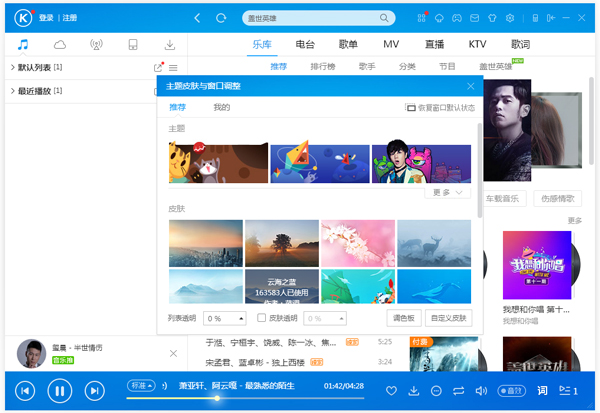This screenshot has width=600, height=413.
Task: Pause the currently playing song
Action: pyautogui.click(x=57, y=391)
